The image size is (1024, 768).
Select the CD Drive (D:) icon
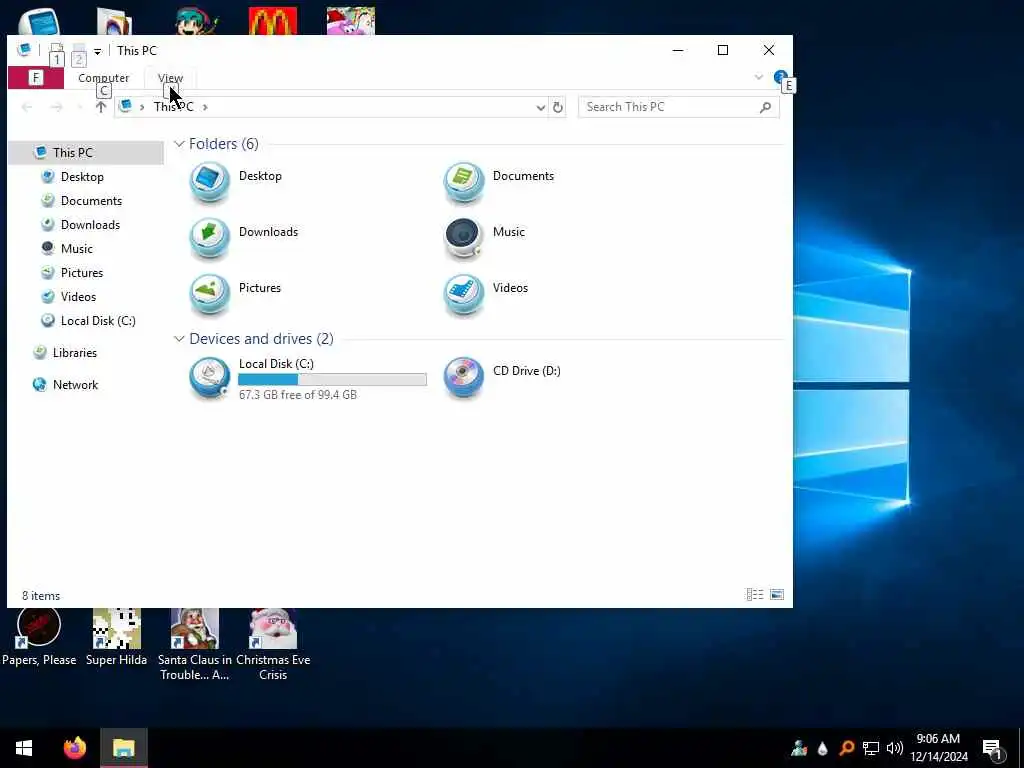464,377
